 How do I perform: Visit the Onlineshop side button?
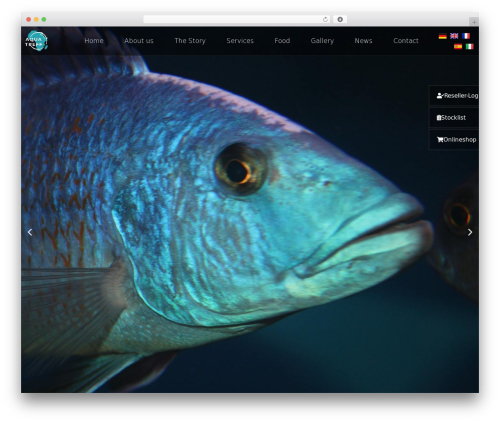coord(454,140)
